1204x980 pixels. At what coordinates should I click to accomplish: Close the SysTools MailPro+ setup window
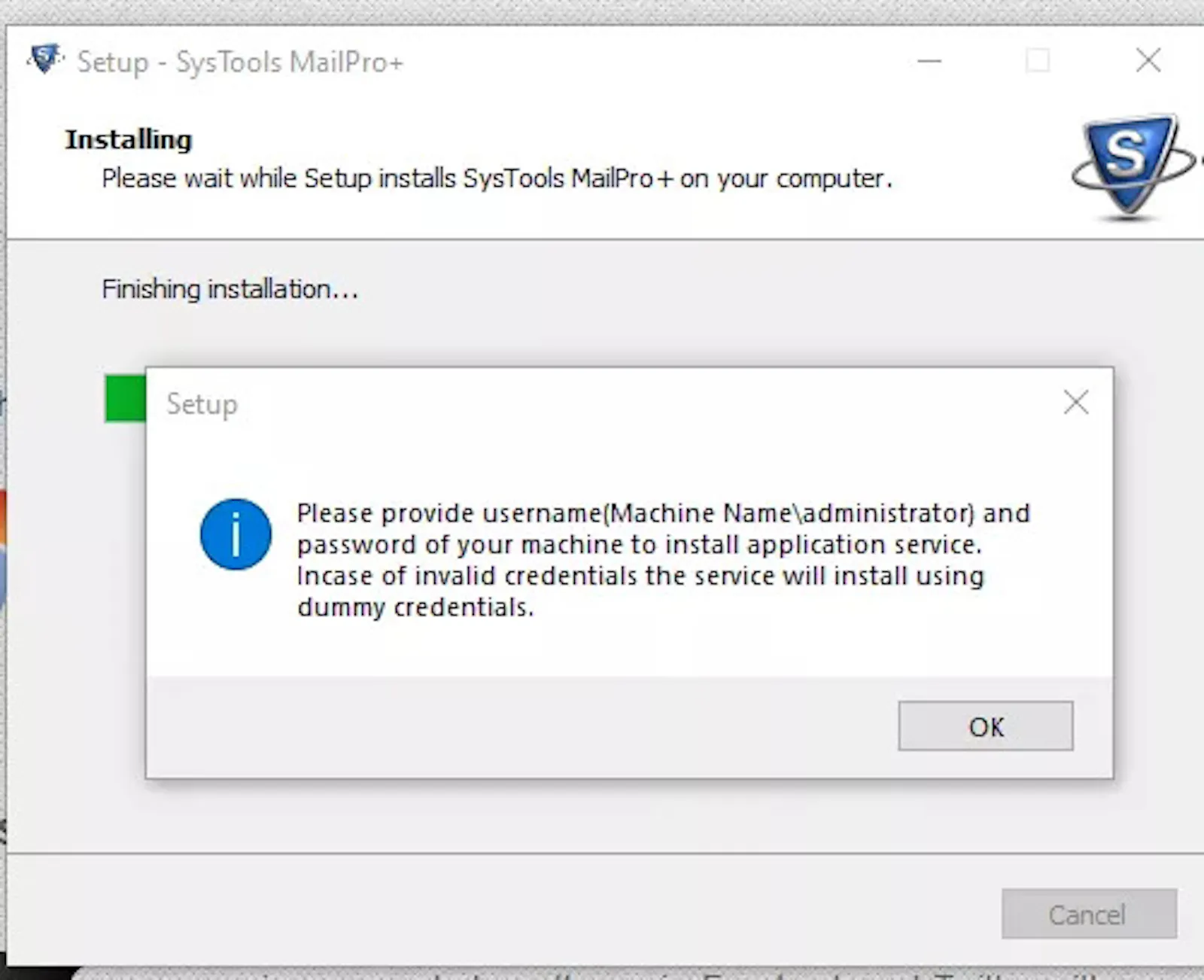click(x=1148, y=60)
